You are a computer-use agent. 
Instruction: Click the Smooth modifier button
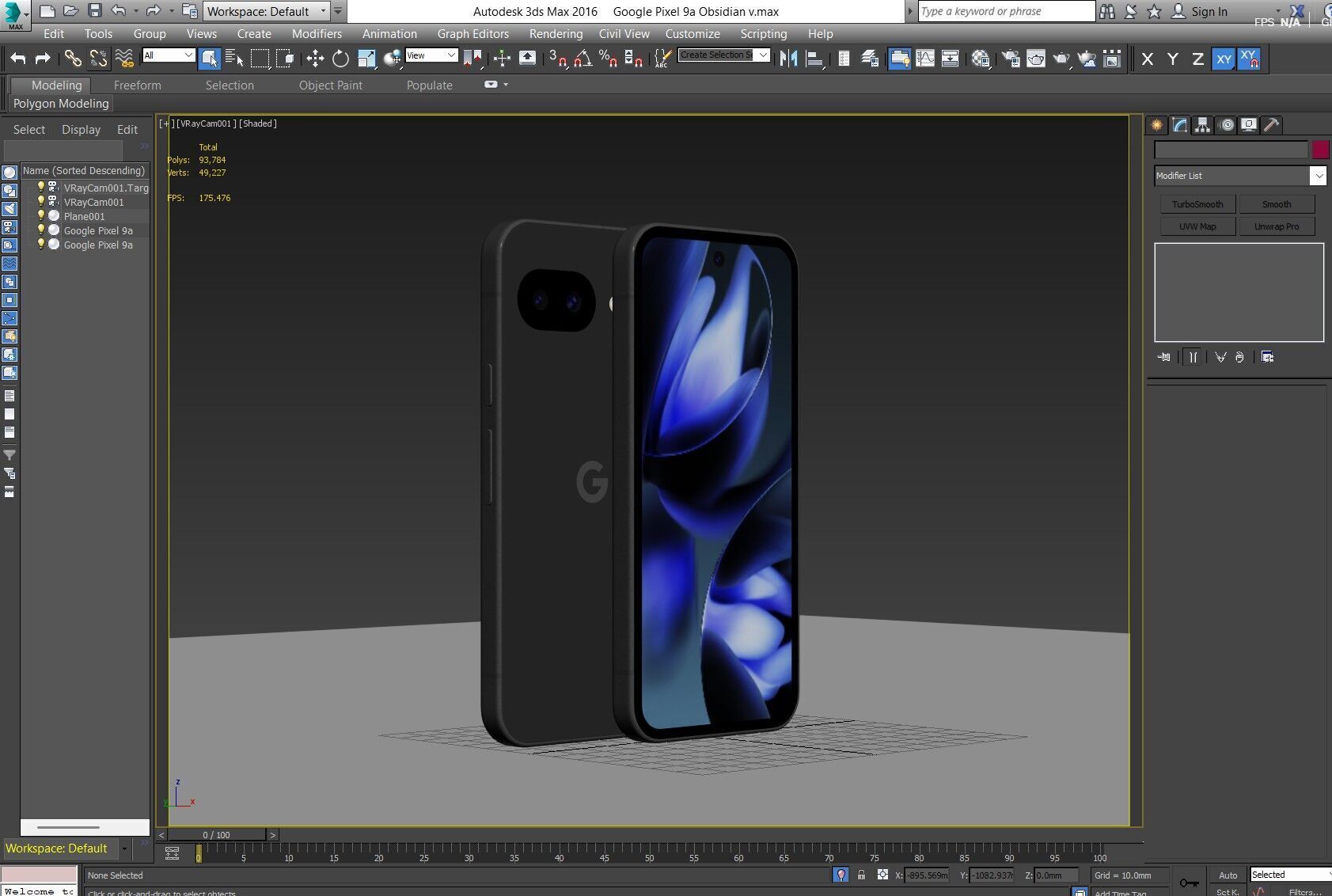coord(1277,204)
